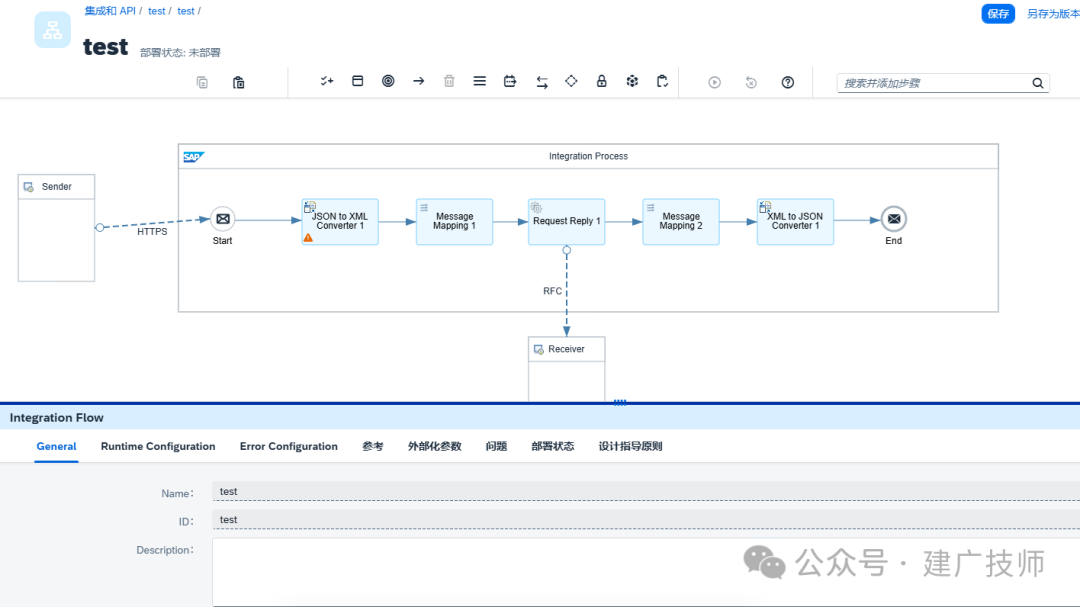Click the Integration Flow panel header
Screen dimensions: 1080x607
[x=540, y=418]
